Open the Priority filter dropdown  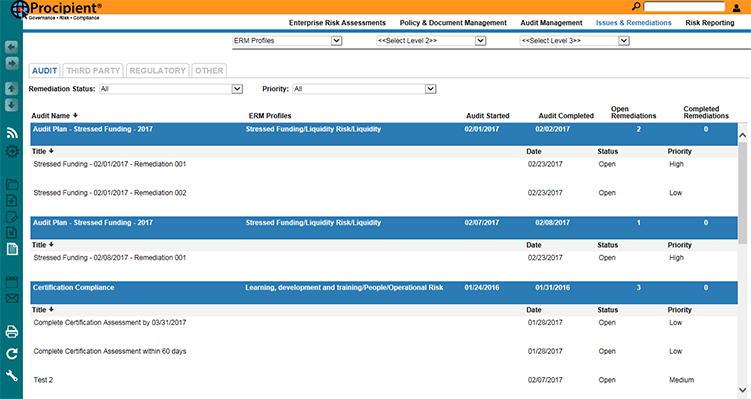[364, 89]
